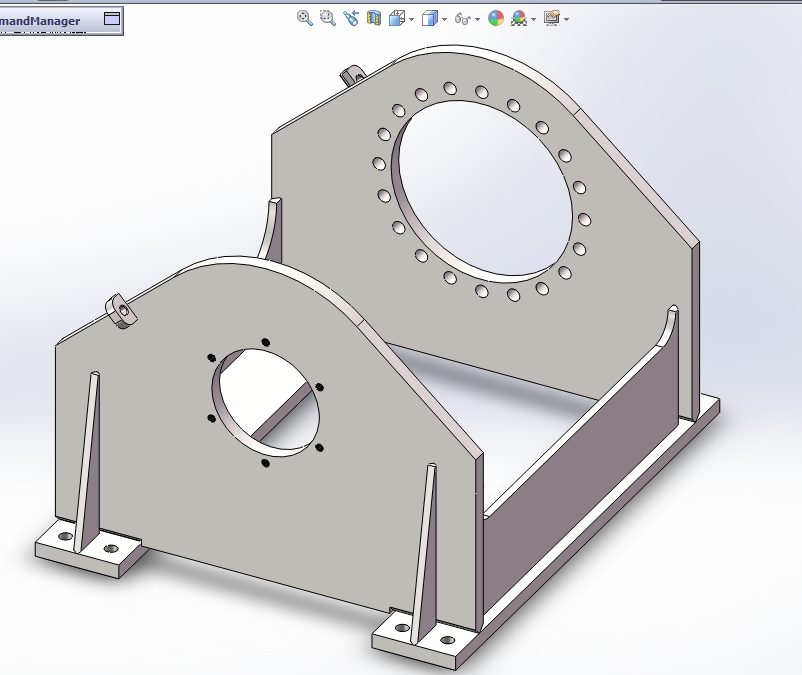Click the Zoom to Fit icon
This screenshot has width=802, height=675.
pos(304,18)
